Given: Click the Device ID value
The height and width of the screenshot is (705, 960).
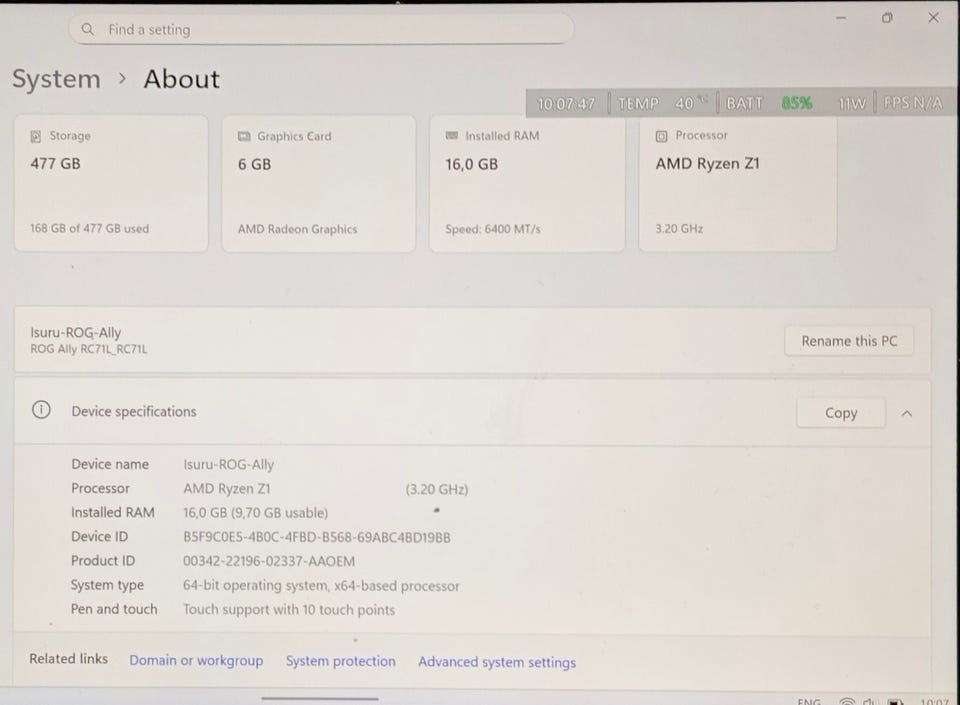Looking at the screenshot, I should [317, 537].
